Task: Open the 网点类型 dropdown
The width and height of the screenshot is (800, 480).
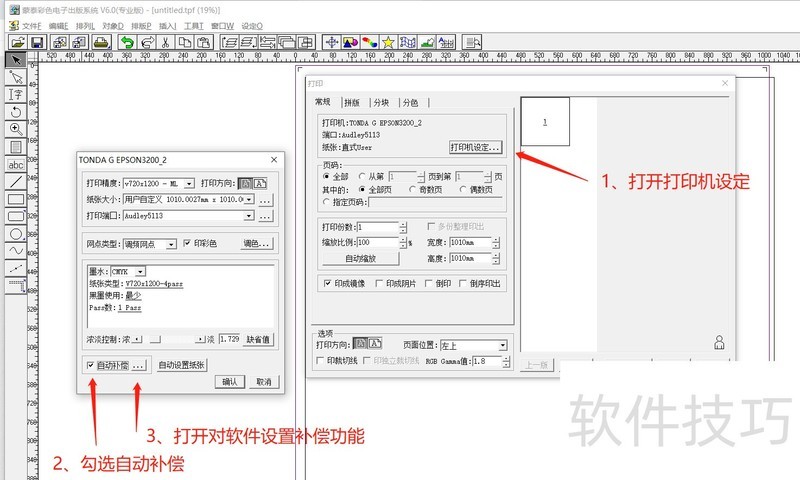Action: tap(171, 244)
